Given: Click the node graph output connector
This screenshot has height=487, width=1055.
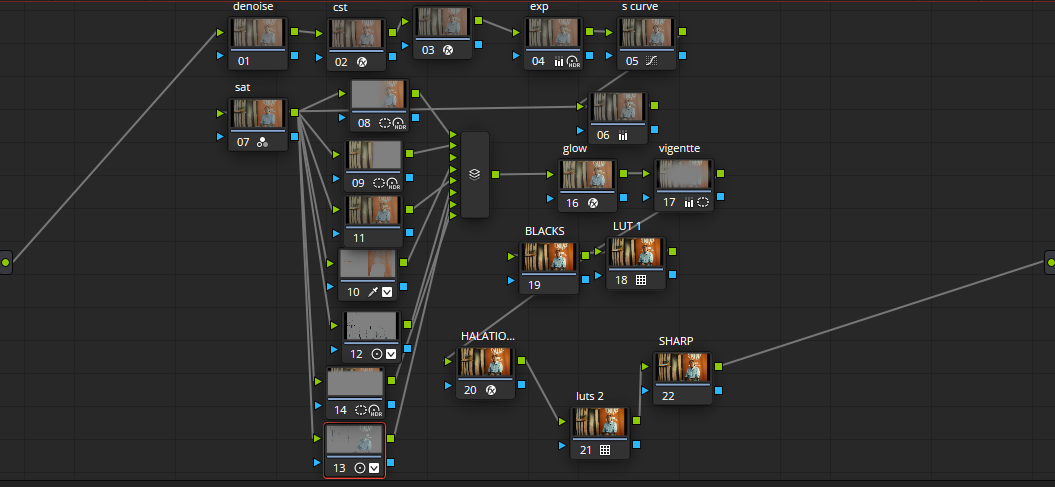Looking at the screenshot, I should pos(1050,262).
